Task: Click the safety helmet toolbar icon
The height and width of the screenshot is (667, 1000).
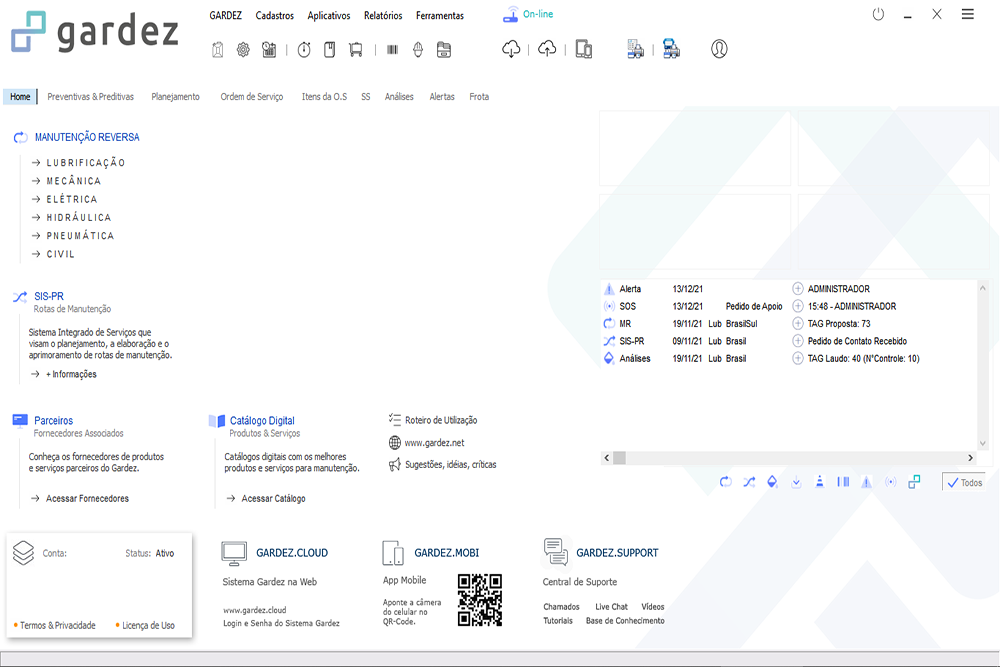Action: click(418, 49)
